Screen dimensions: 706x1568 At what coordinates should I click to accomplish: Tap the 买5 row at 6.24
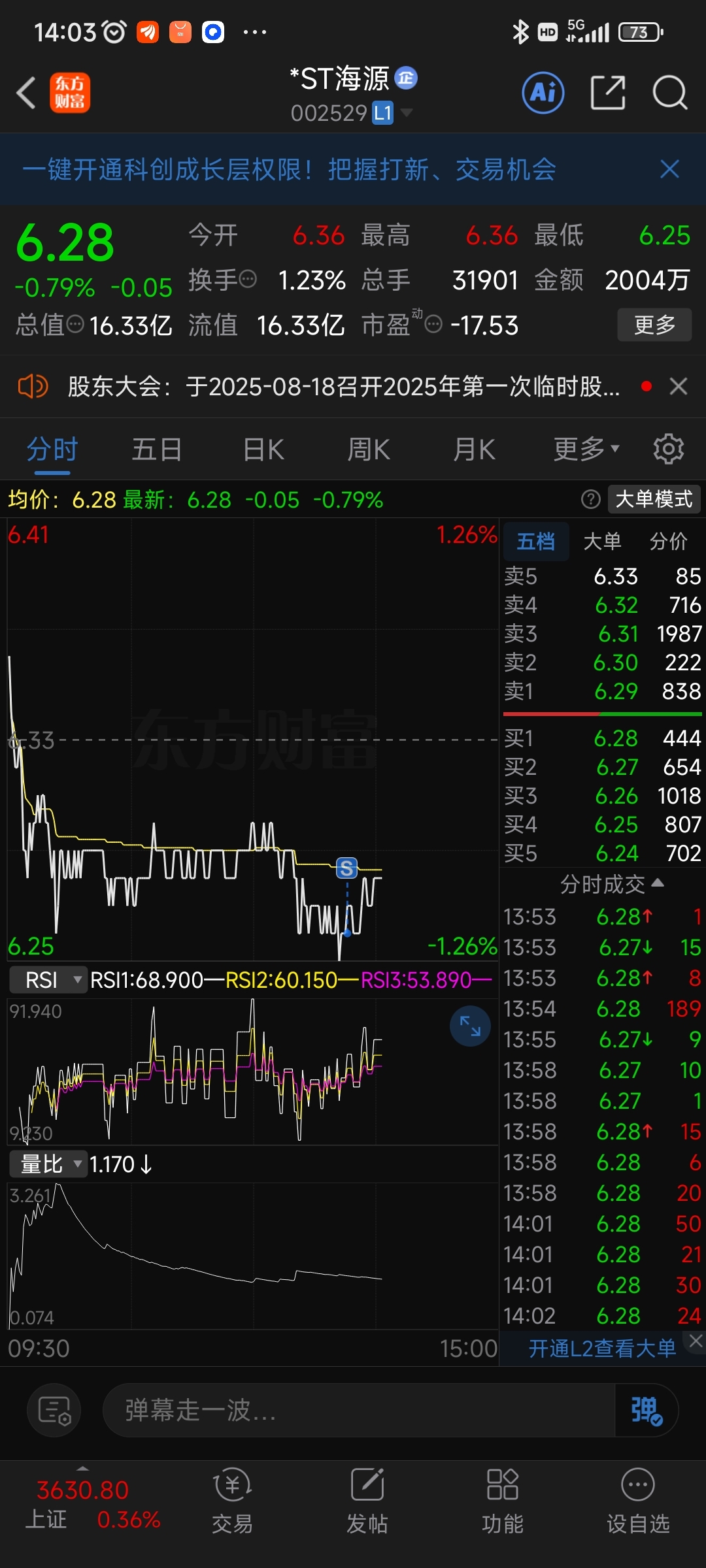click(x=603, y=853)
